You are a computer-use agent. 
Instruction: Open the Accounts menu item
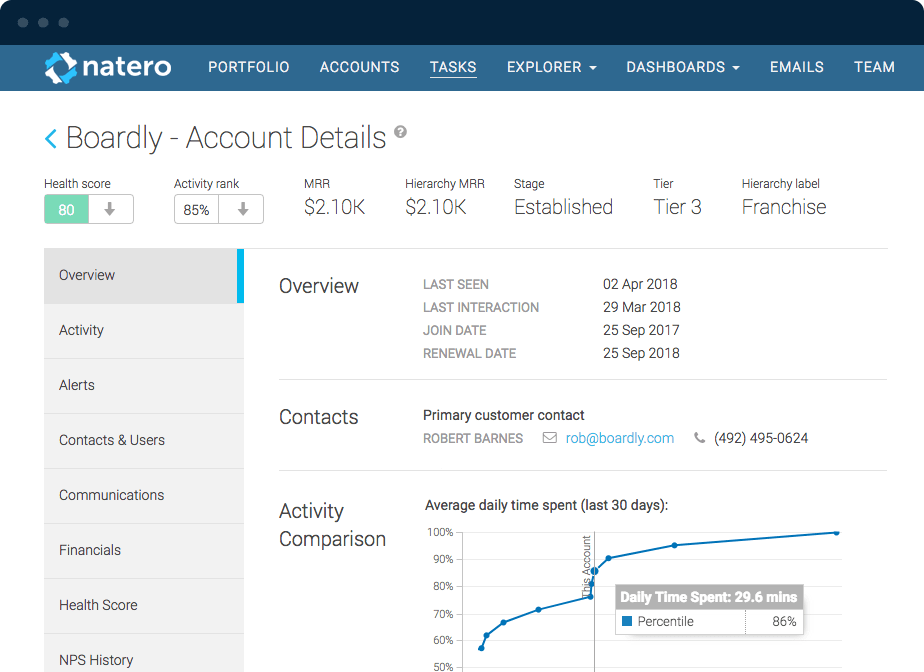pos(359,67)
